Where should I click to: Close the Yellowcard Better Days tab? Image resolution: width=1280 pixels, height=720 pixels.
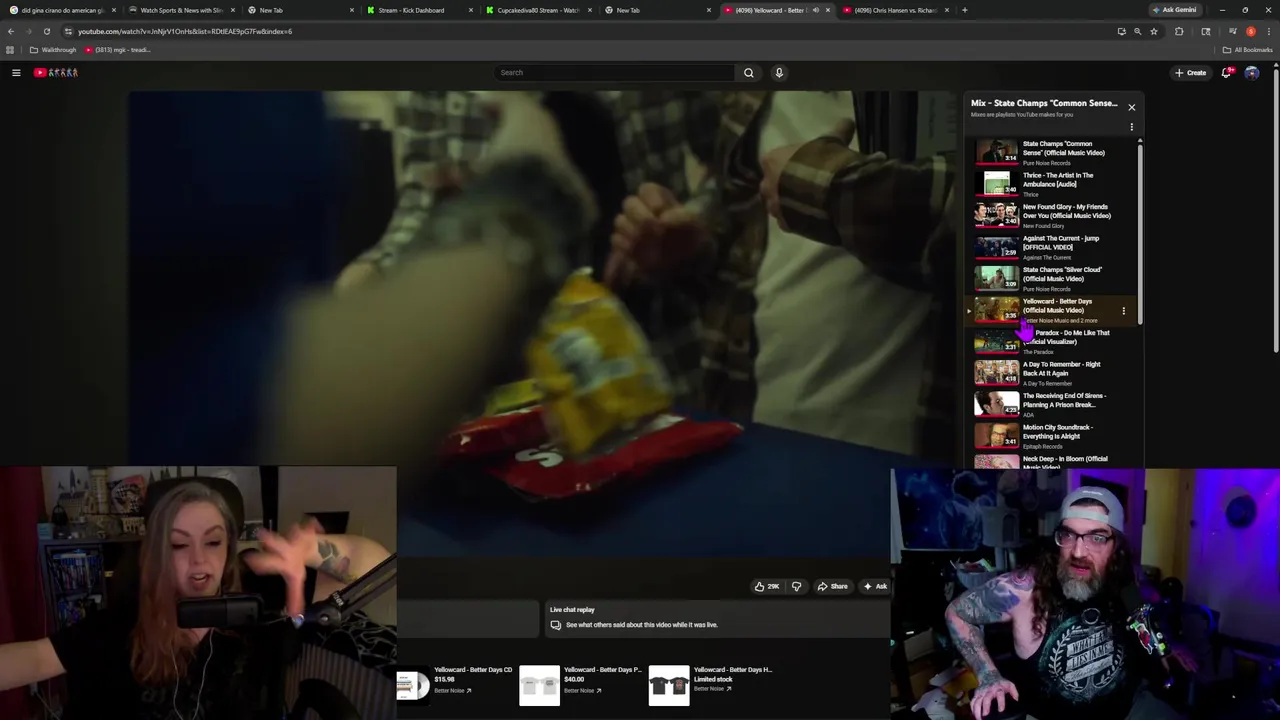827,10
